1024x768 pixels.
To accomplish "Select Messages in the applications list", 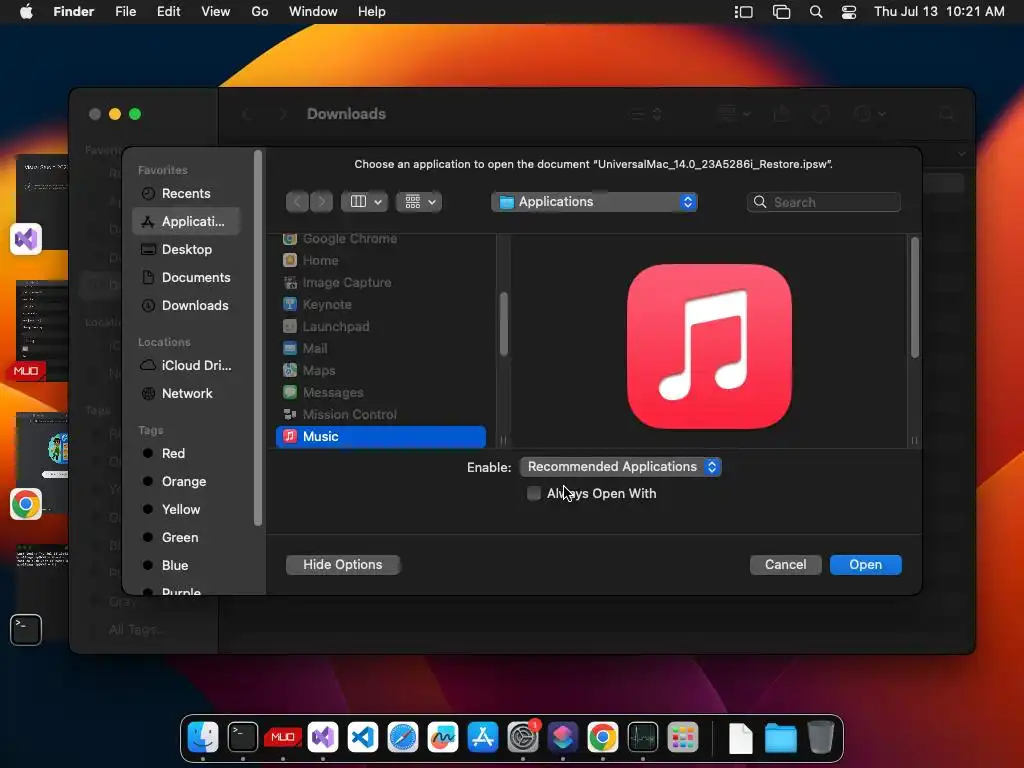I will [x=381, y=392].
